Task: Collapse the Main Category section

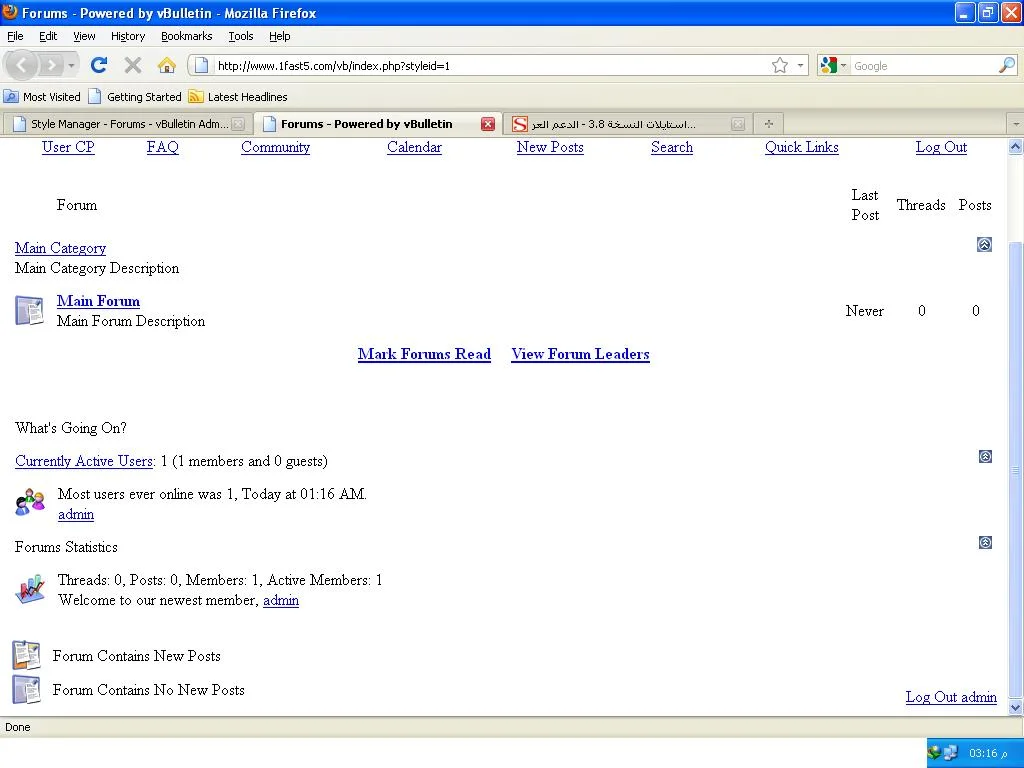Action: pos(984,244)
